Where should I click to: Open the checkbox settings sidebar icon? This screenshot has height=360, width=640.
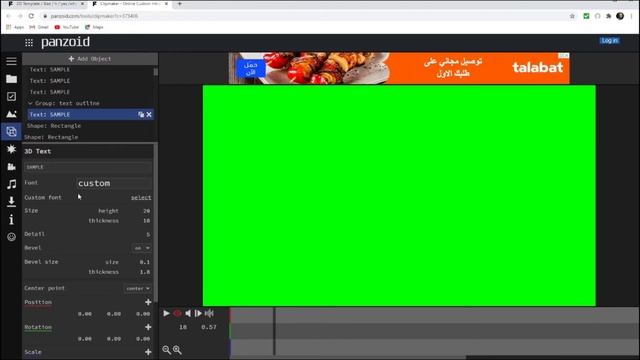point(11,96)
